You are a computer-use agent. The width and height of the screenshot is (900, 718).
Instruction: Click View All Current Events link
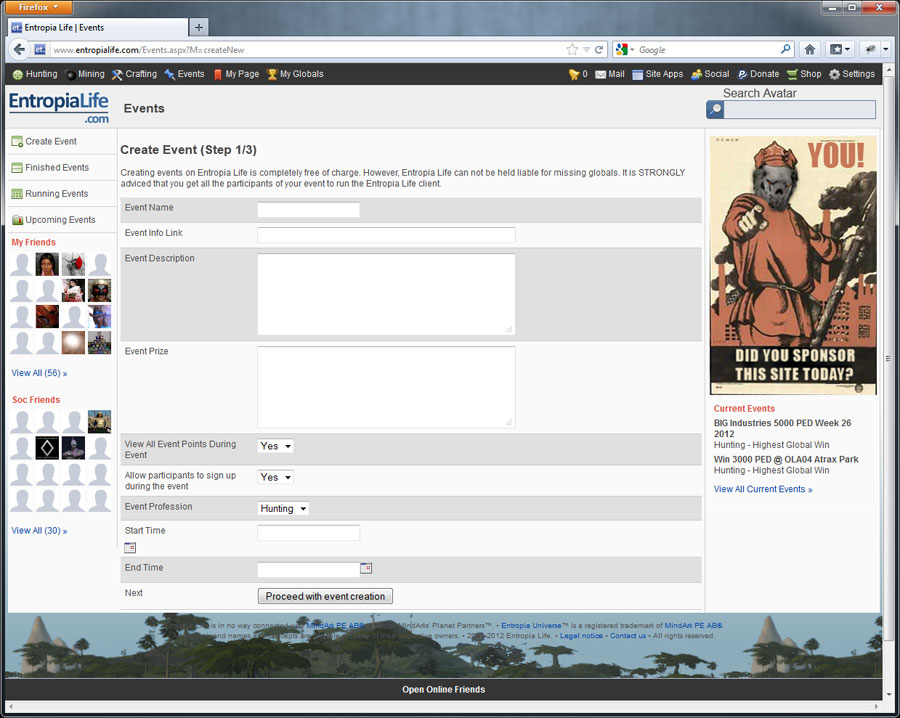tap(763, 489)
